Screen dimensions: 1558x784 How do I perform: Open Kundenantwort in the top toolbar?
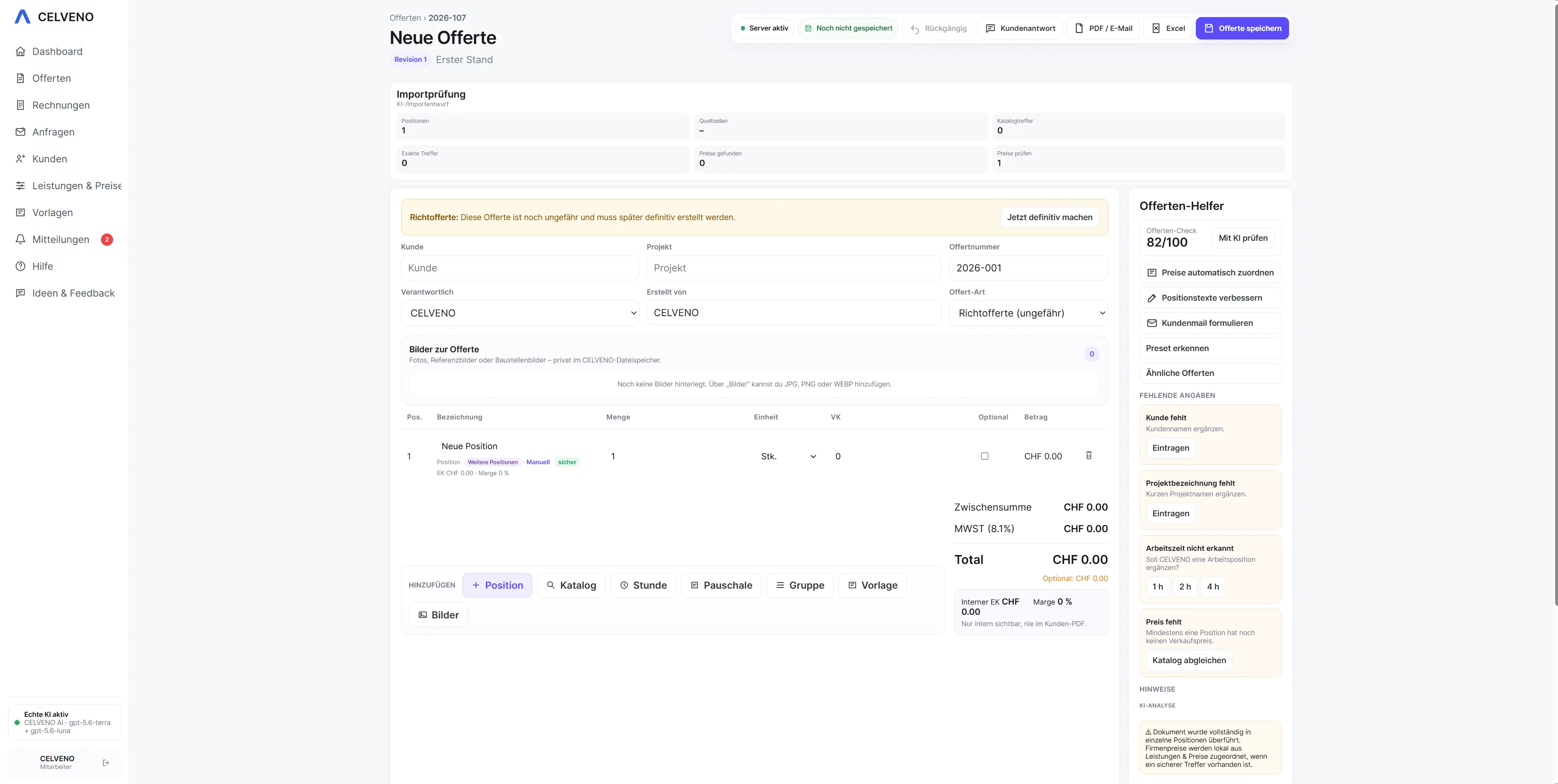click(1020, 28)
